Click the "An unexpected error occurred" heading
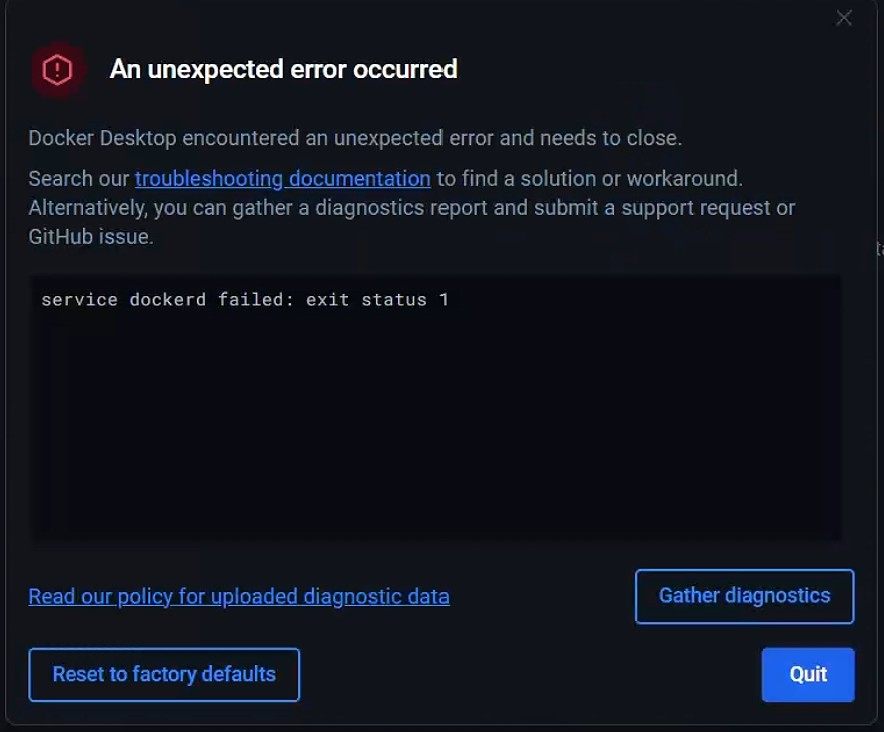This screenshot has width=884, height=732. pos(283,69)
